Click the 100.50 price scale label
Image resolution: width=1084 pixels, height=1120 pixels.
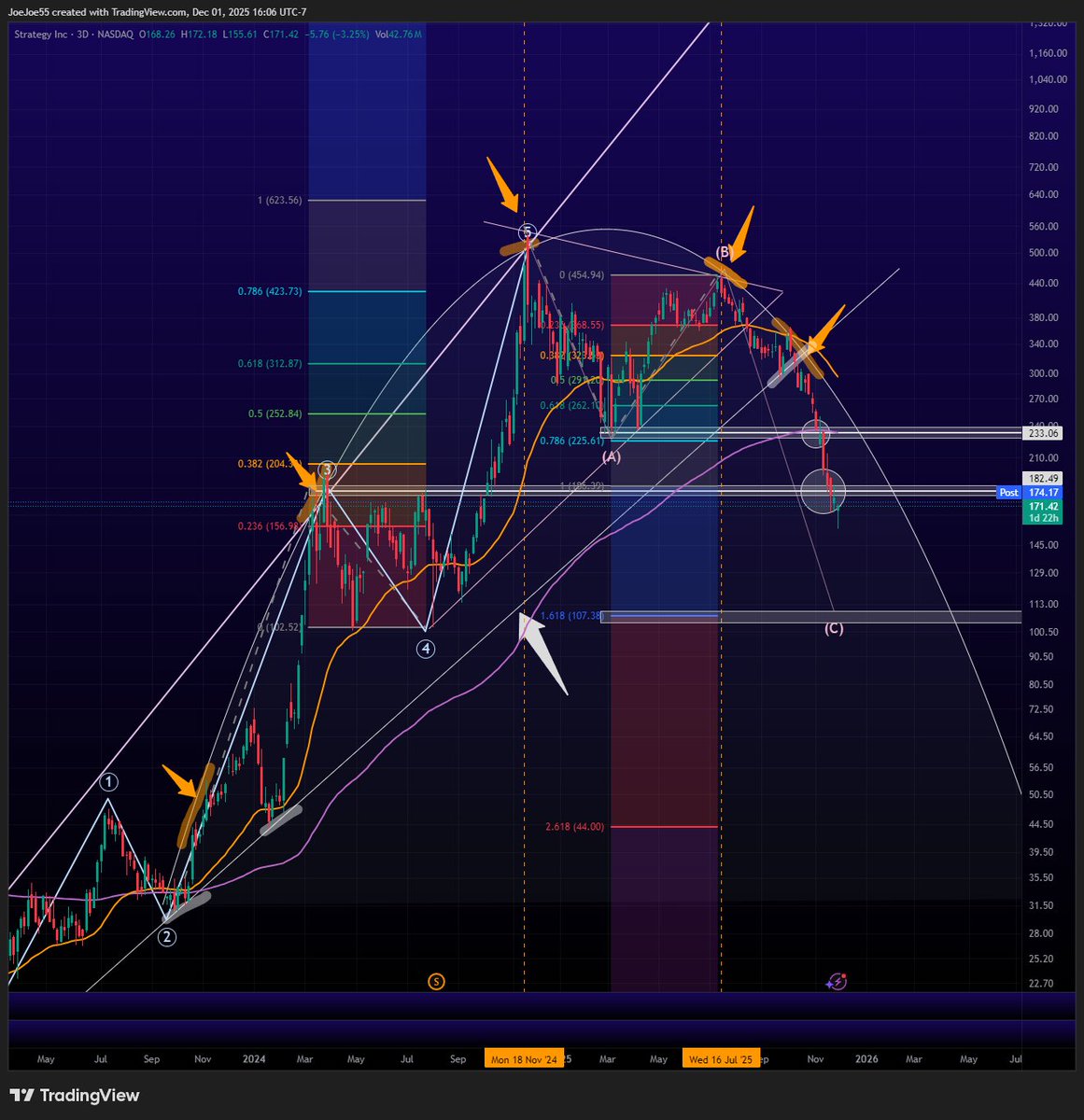click(x=1043, y=632)
